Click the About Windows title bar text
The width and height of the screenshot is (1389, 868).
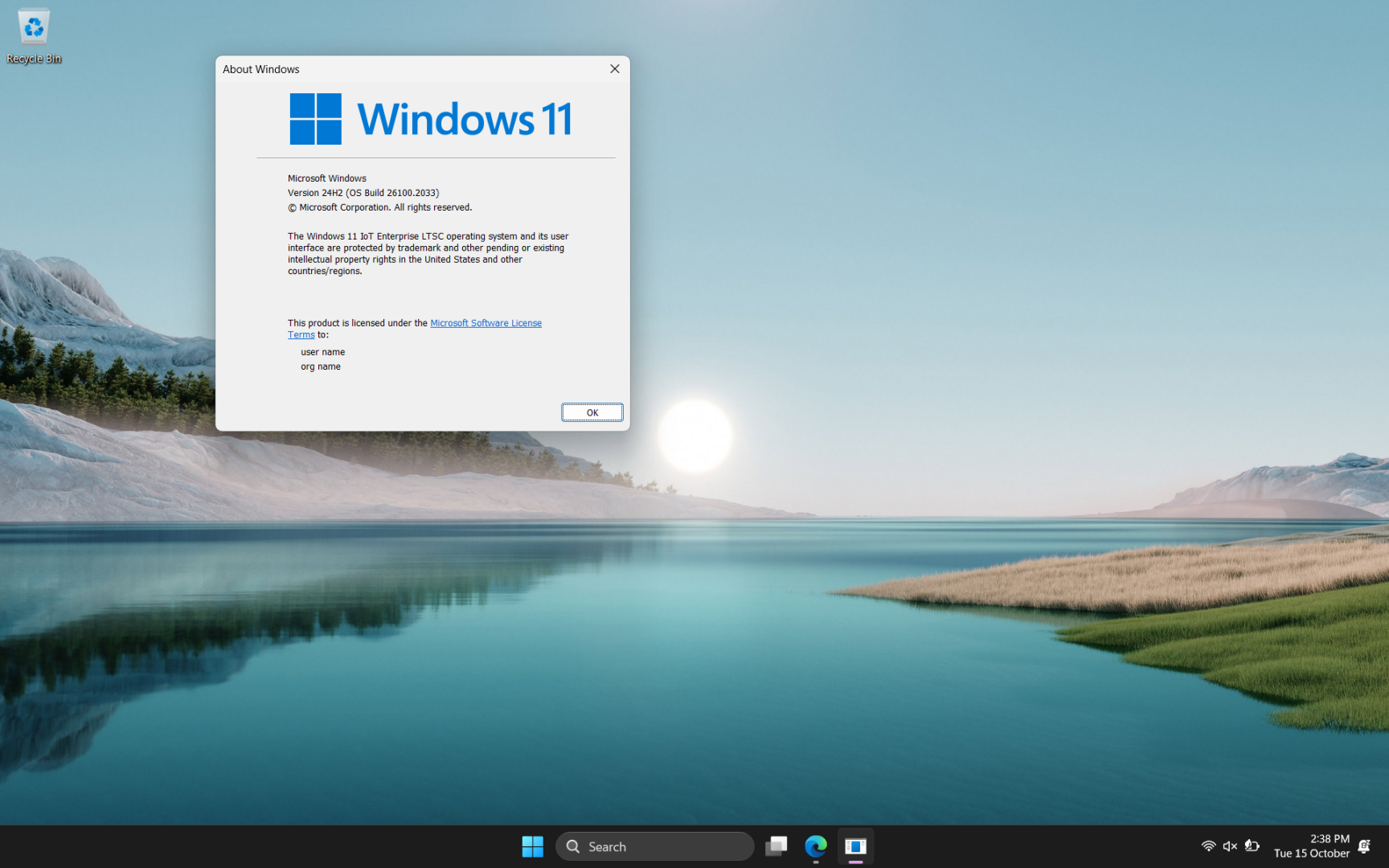point(261,69)
